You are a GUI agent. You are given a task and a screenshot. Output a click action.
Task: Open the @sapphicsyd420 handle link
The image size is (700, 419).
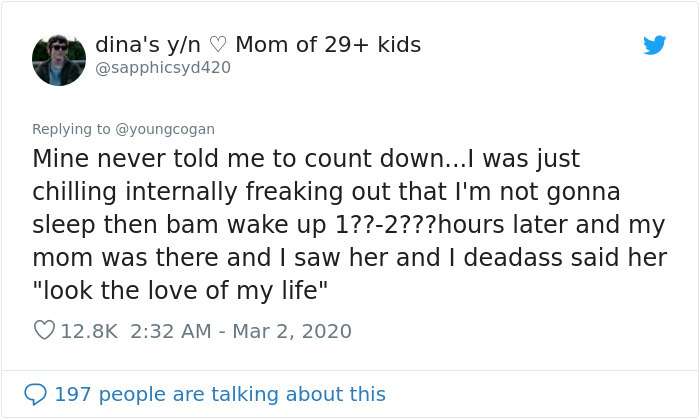coord(163,68)
